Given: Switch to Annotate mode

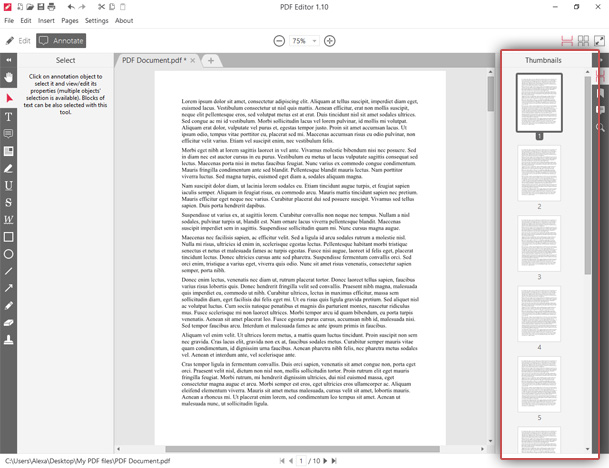Looking at the screenshot, I should 61,41.
